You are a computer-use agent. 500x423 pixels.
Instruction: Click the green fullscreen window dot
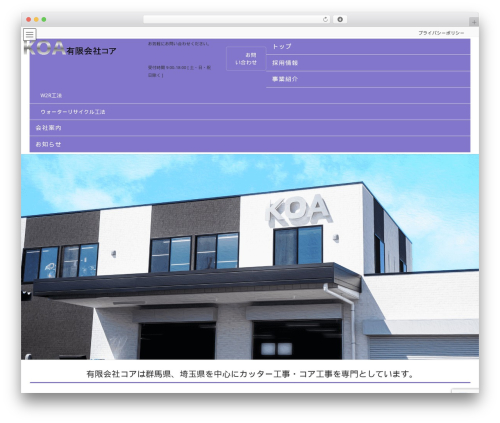[x=44, y=20]
